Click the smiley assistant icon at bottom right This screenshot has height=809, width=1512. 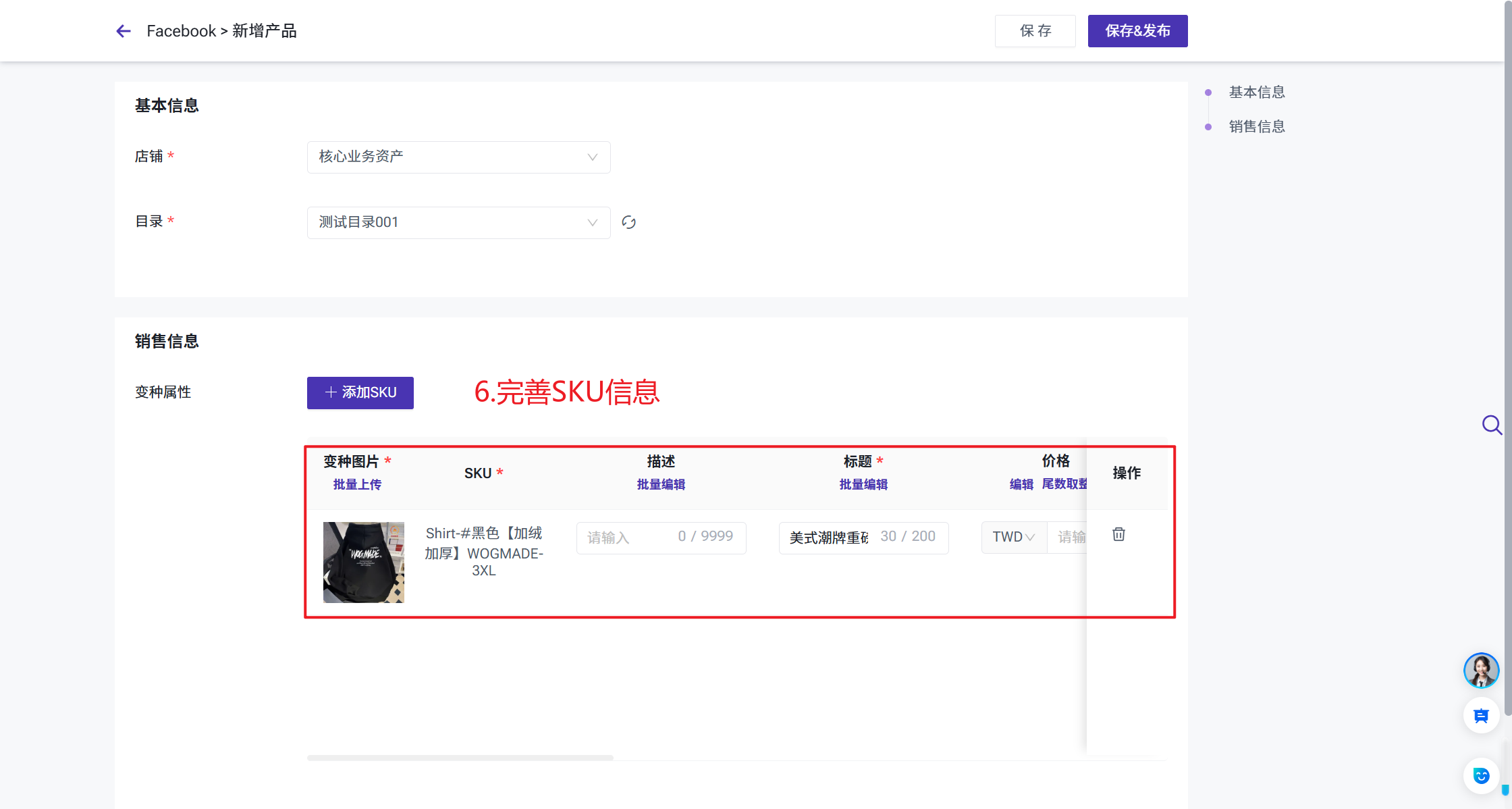point(1481,776)
